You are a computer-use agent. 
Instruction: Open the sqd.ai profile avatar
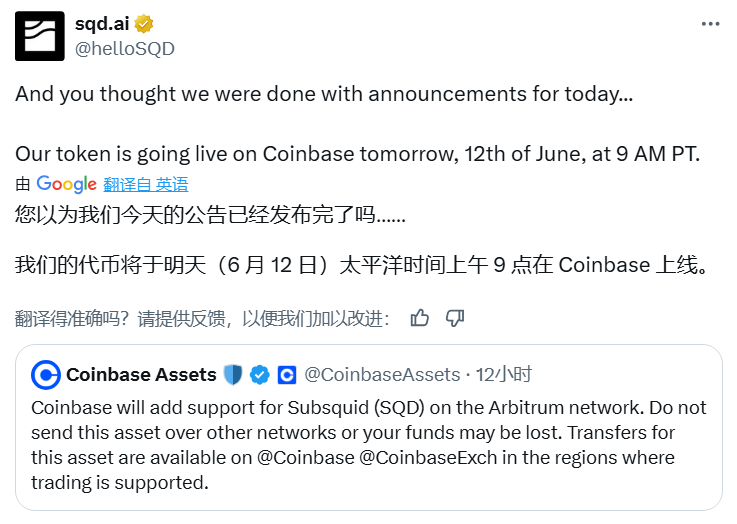pyautogui.click(x=39, y=36)
